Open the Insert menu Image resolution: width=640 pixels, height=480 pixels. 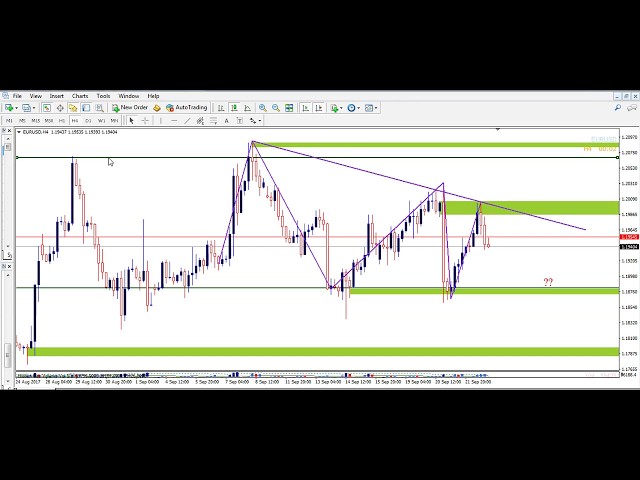[x=57, y=96]
